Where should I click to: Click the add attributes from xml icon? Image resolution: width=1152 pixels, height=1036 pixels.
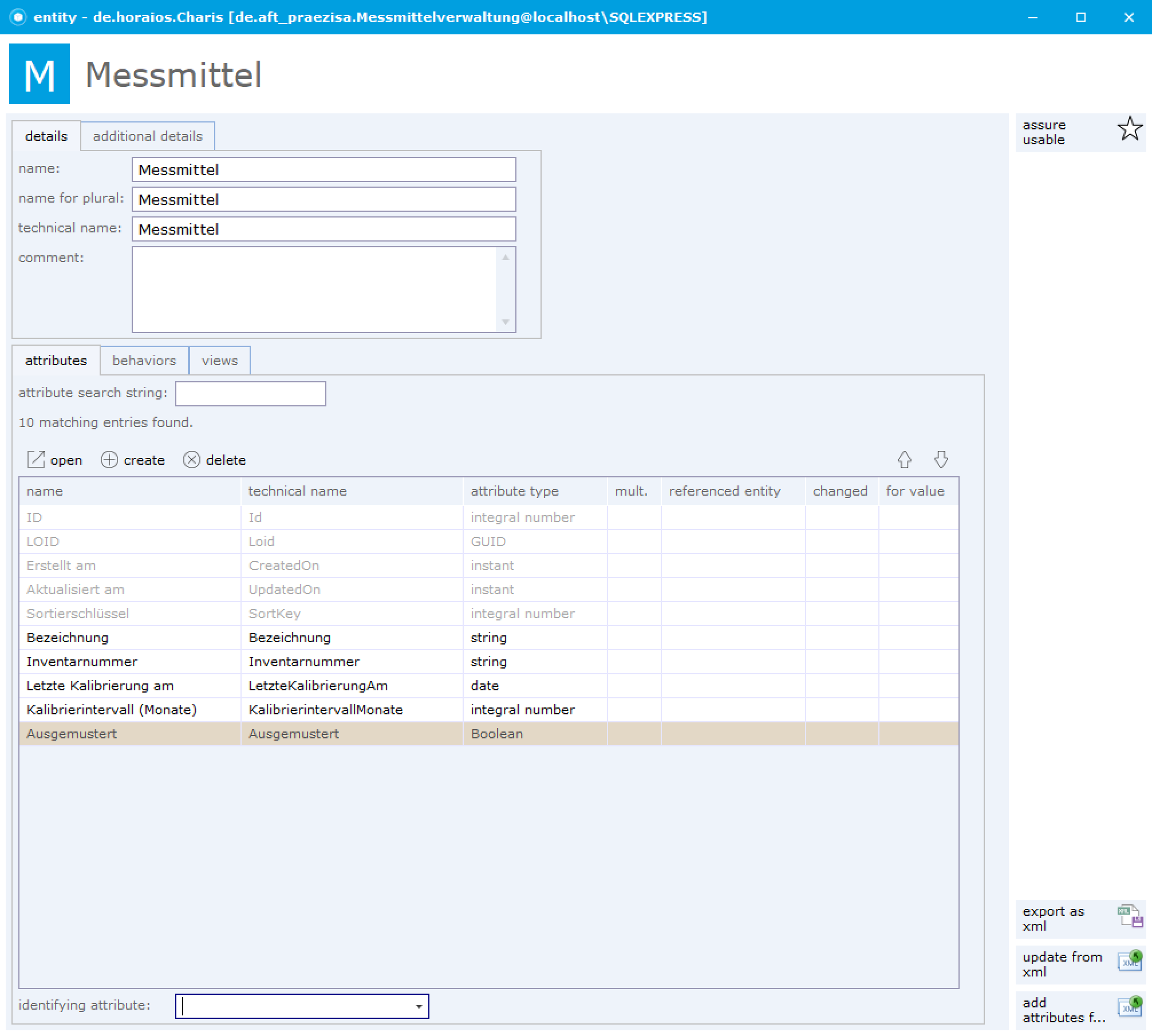coord(1130,1006)
